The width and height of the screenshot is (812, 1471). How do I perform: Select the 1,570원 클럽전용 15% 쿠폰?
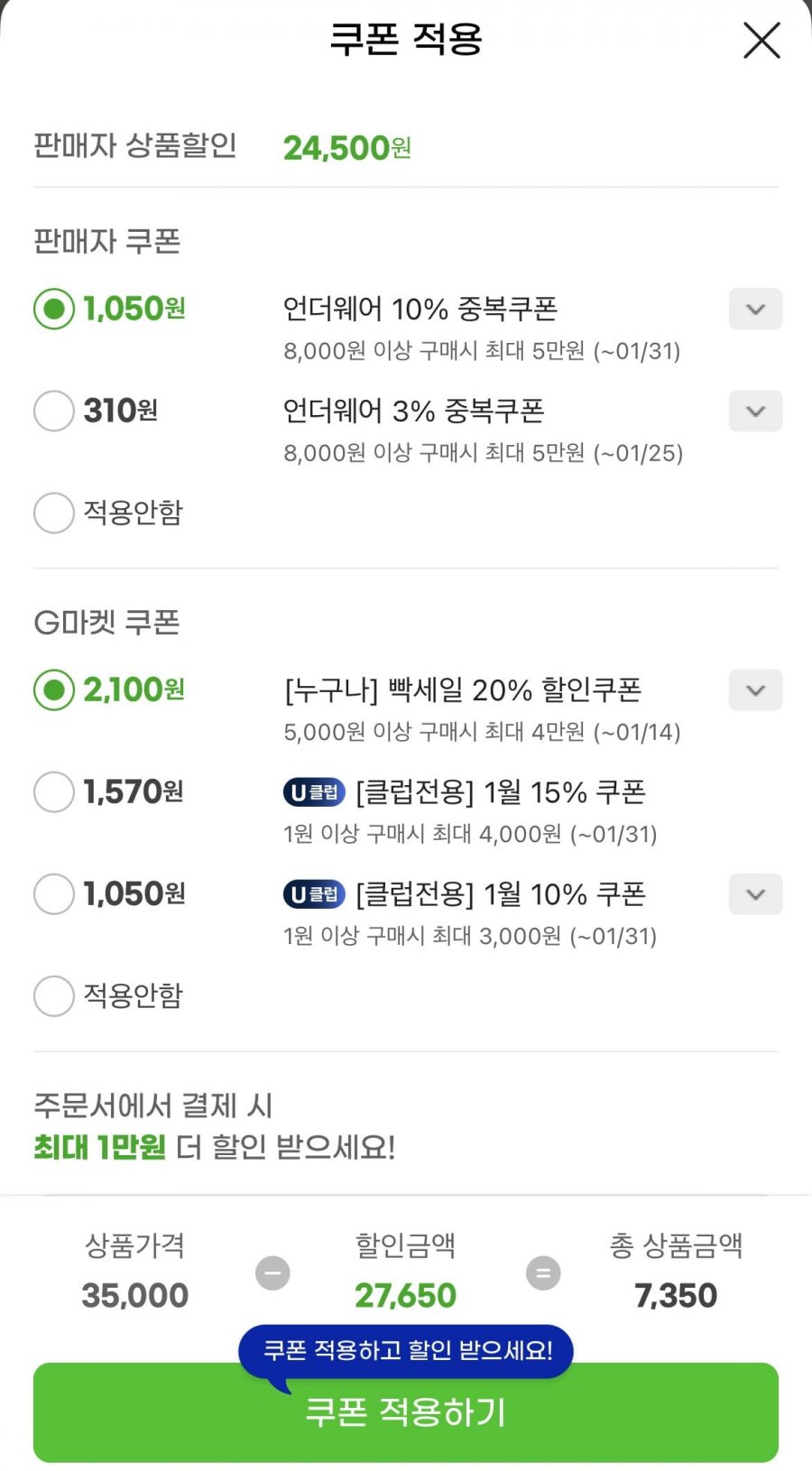click(x=54, y=792)
